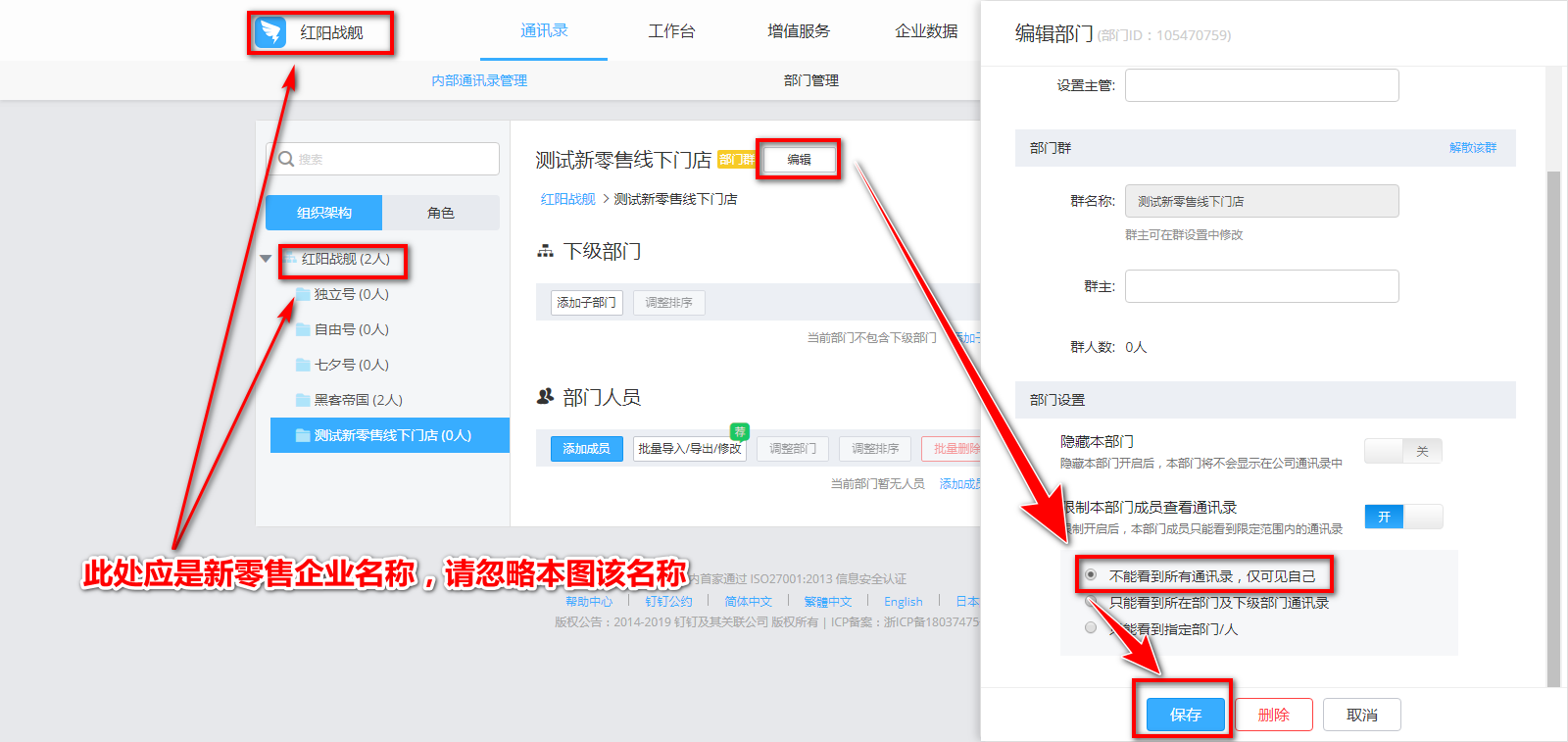Click the 设置主管 input field
Viewport: 1568px width, 742px height.
(1261, 85)
